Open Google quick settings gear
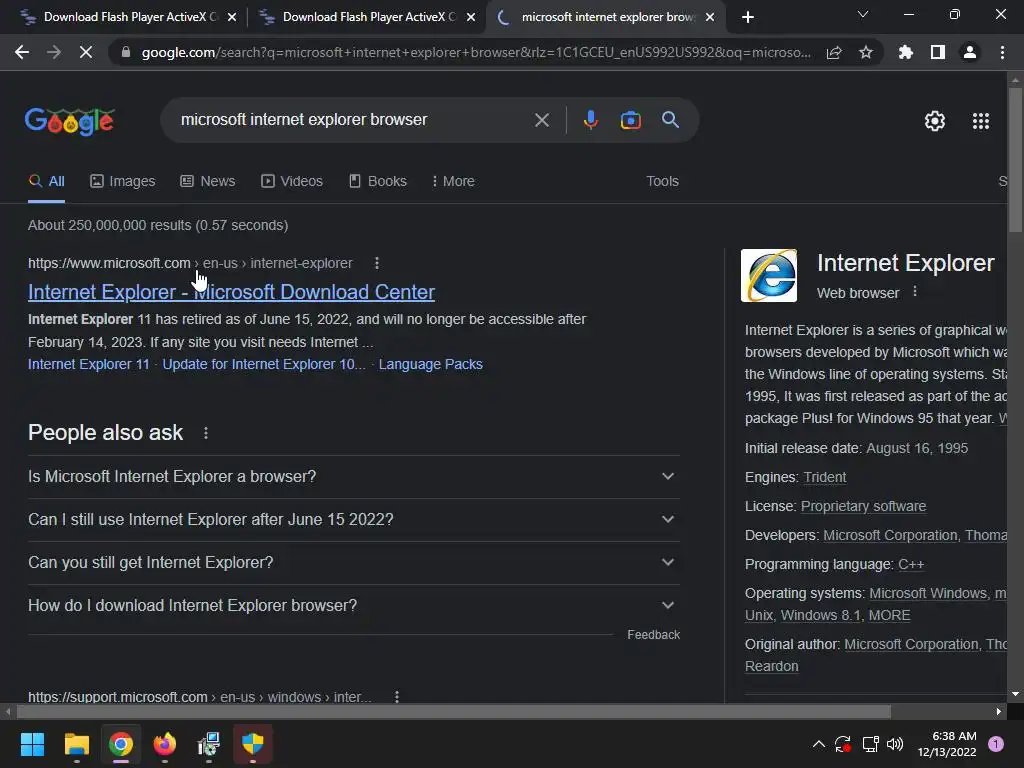Viewport: 1024px width, 768px height. 935,121
